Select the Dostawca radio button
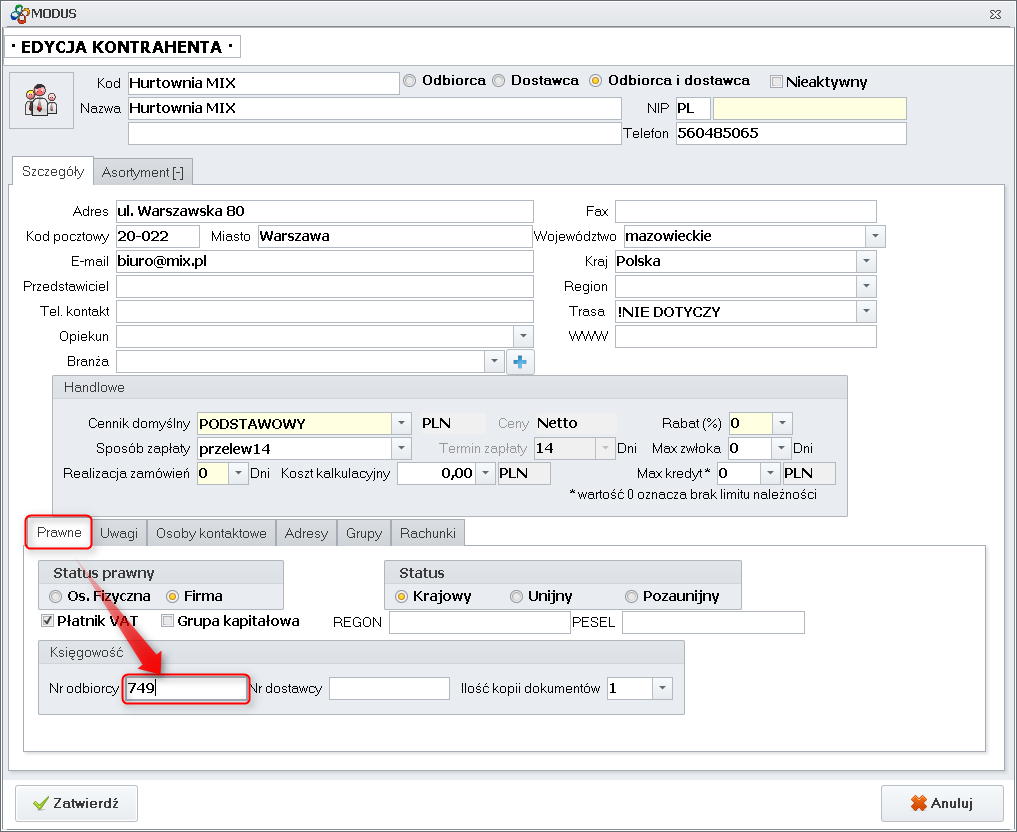Viewport: 1017px width, 832px height. click(499, 81)
